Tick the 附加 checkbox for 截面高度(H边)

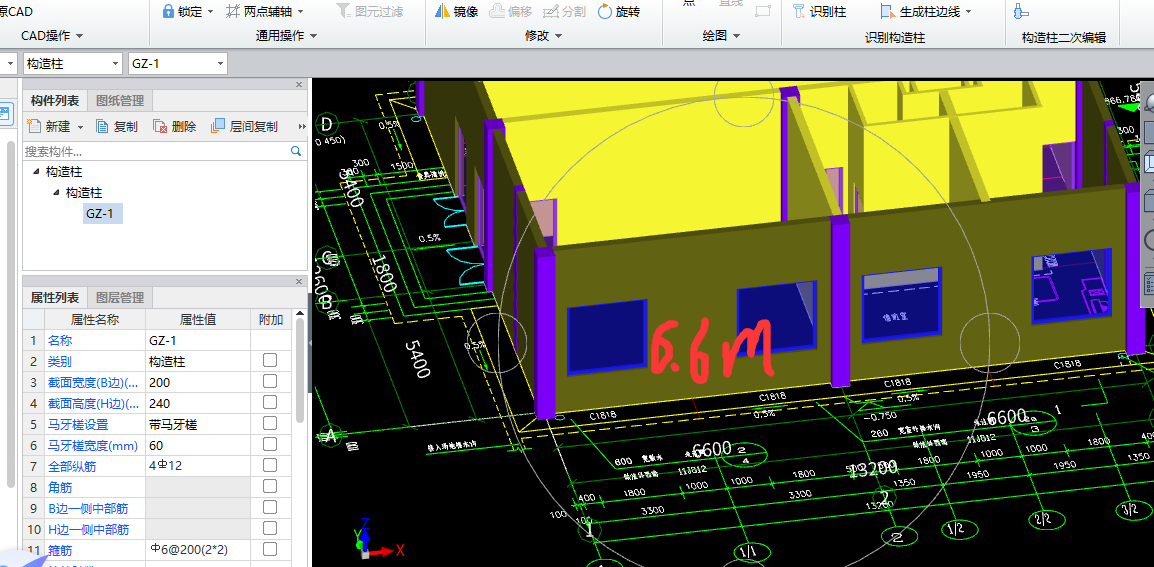click(x=270, y=402)
